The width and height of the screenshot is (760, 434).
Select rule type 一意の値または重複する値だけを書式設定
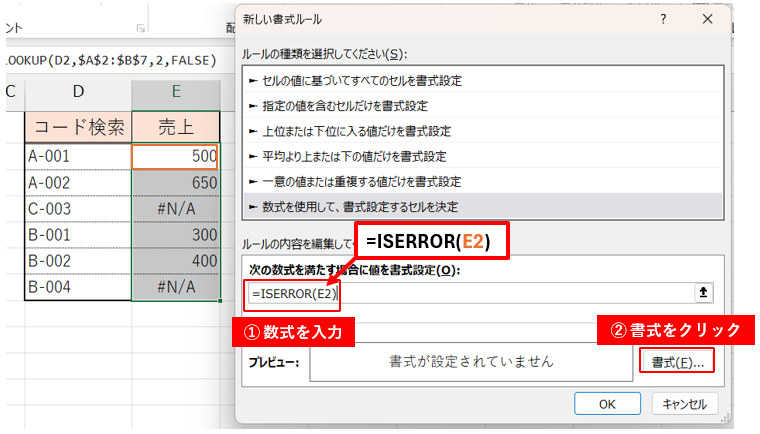coord(482,181)
